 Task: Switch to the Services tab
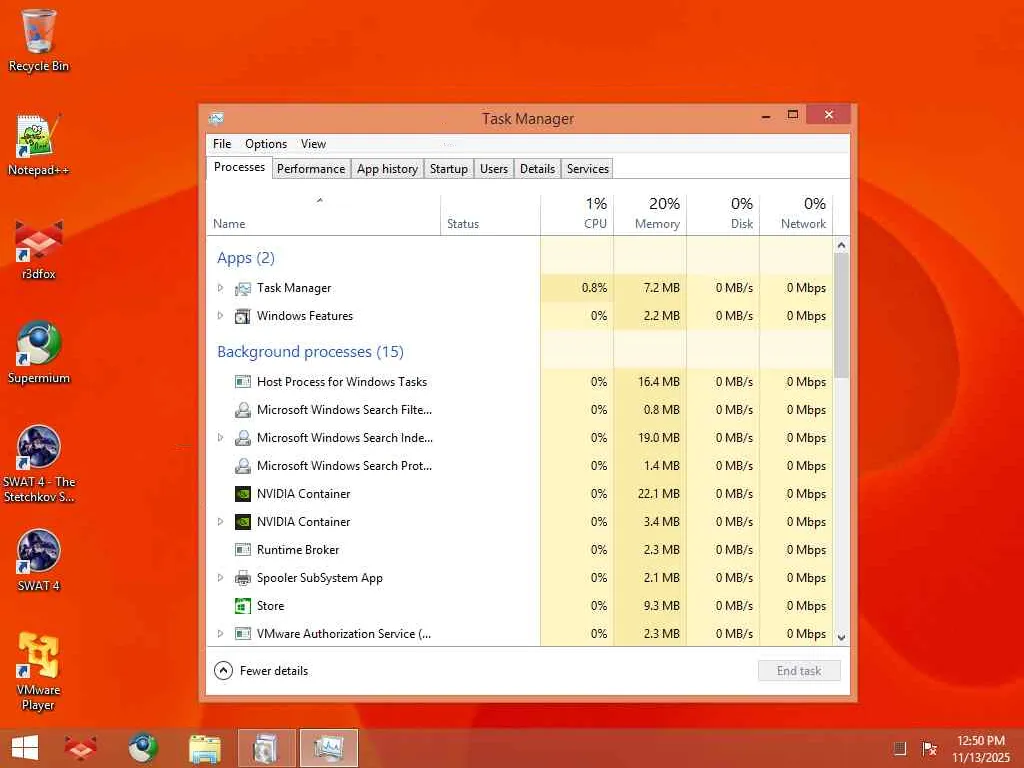point(588,169)
